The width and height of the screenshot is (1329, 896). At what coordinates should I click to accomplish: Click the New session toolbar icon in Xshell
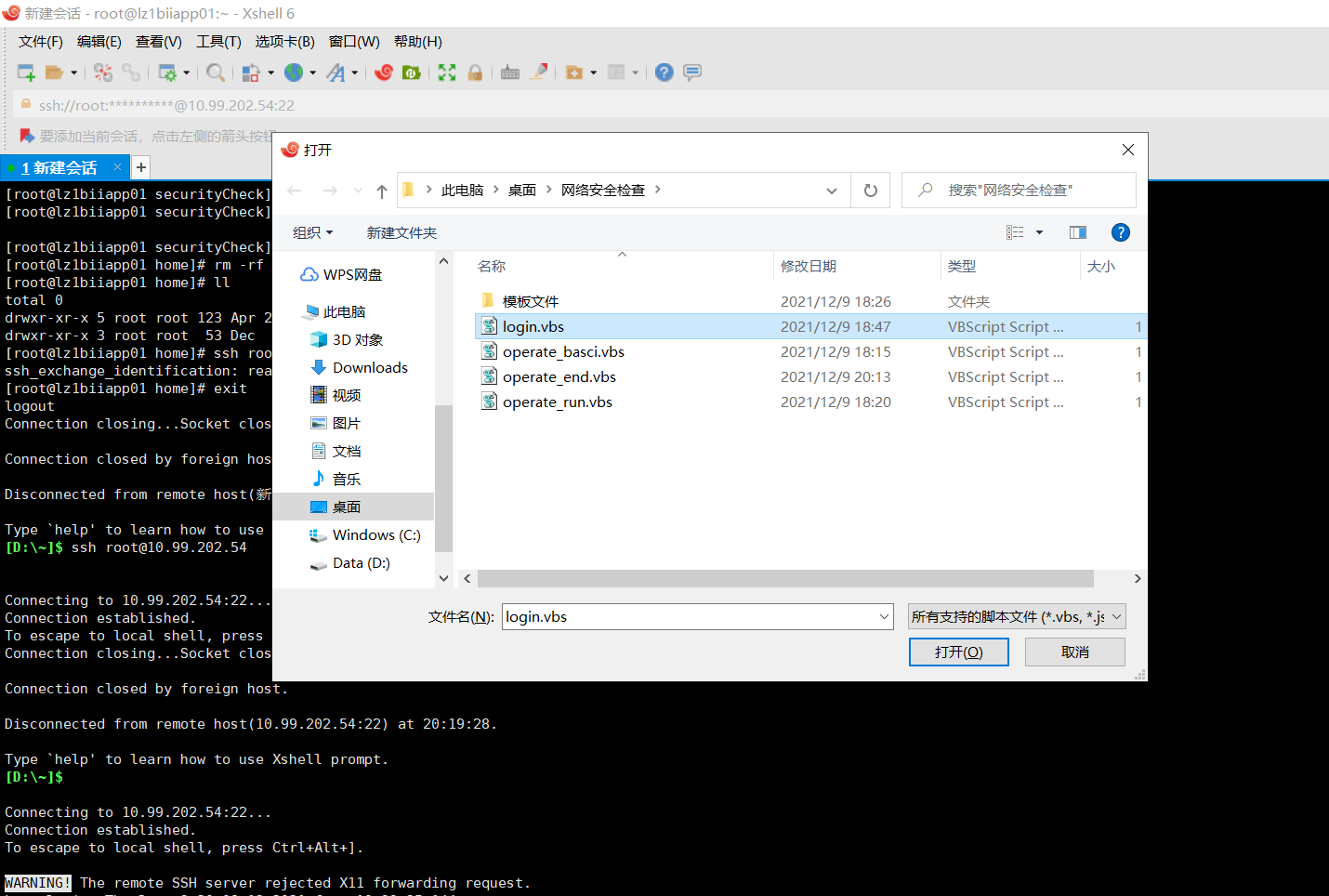[26, 72]
